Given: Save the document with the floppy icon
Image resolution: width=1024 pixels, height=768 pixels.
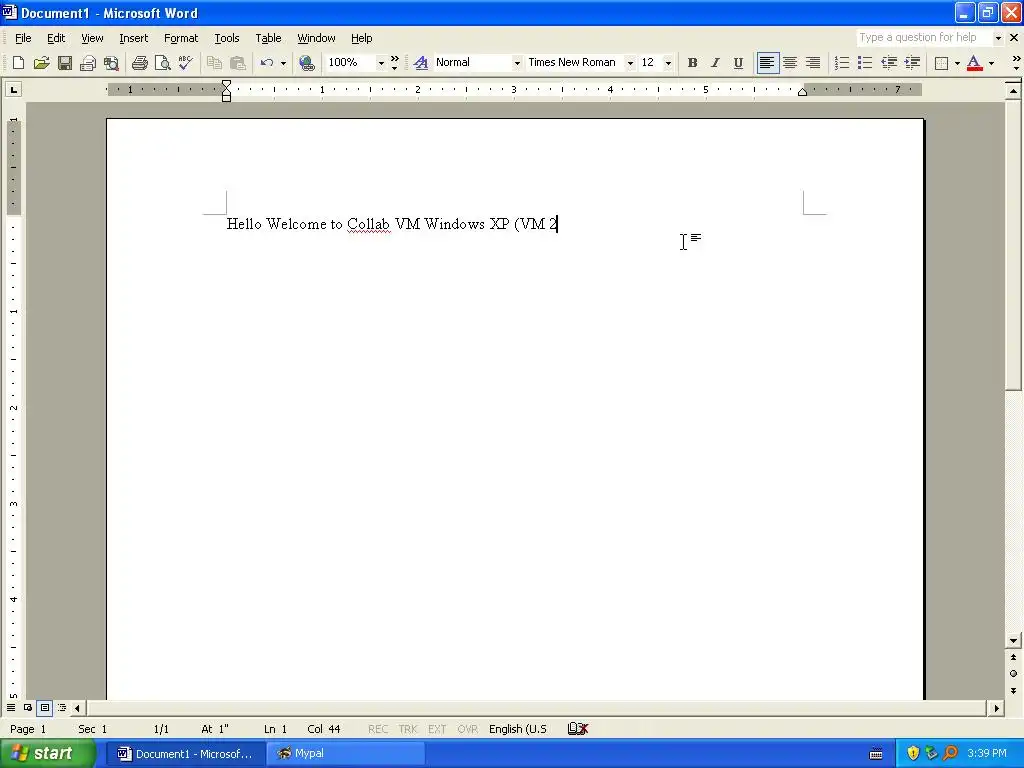Looking at the screenshot, I should coord(65,63).
